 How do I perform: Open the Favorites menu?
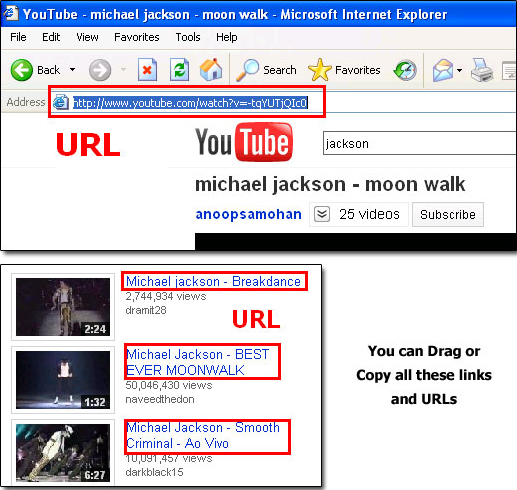(x=137, y=37)
